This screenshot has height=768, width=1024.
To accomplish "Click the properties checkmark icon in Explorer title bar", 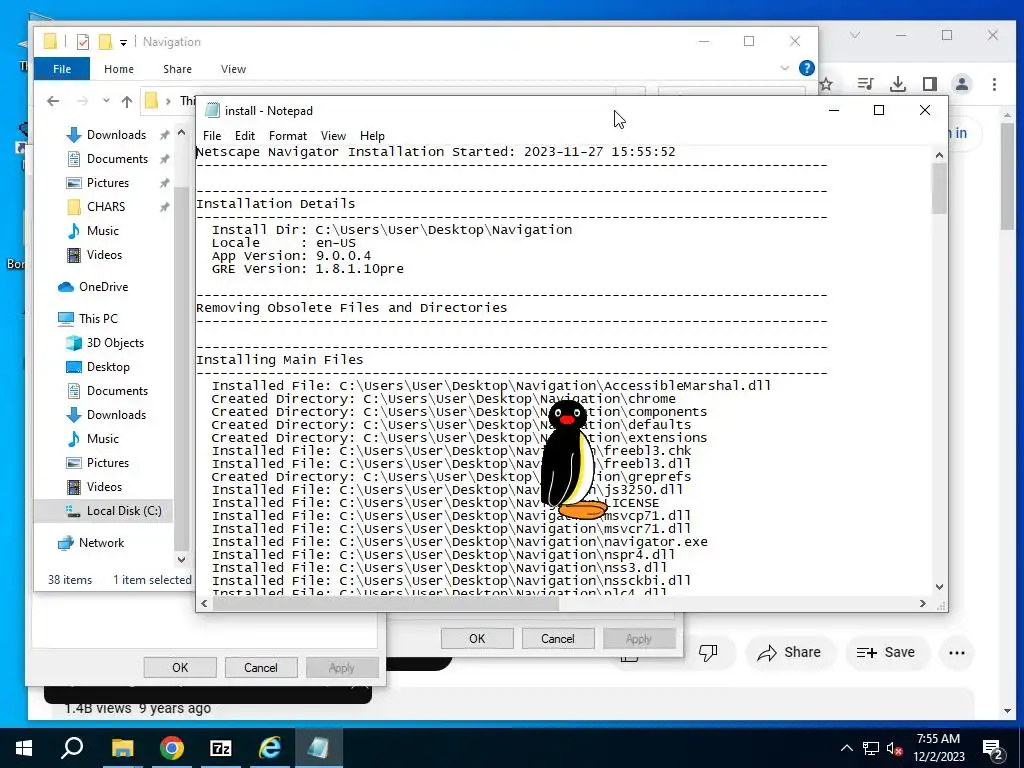I will point(83,42).
